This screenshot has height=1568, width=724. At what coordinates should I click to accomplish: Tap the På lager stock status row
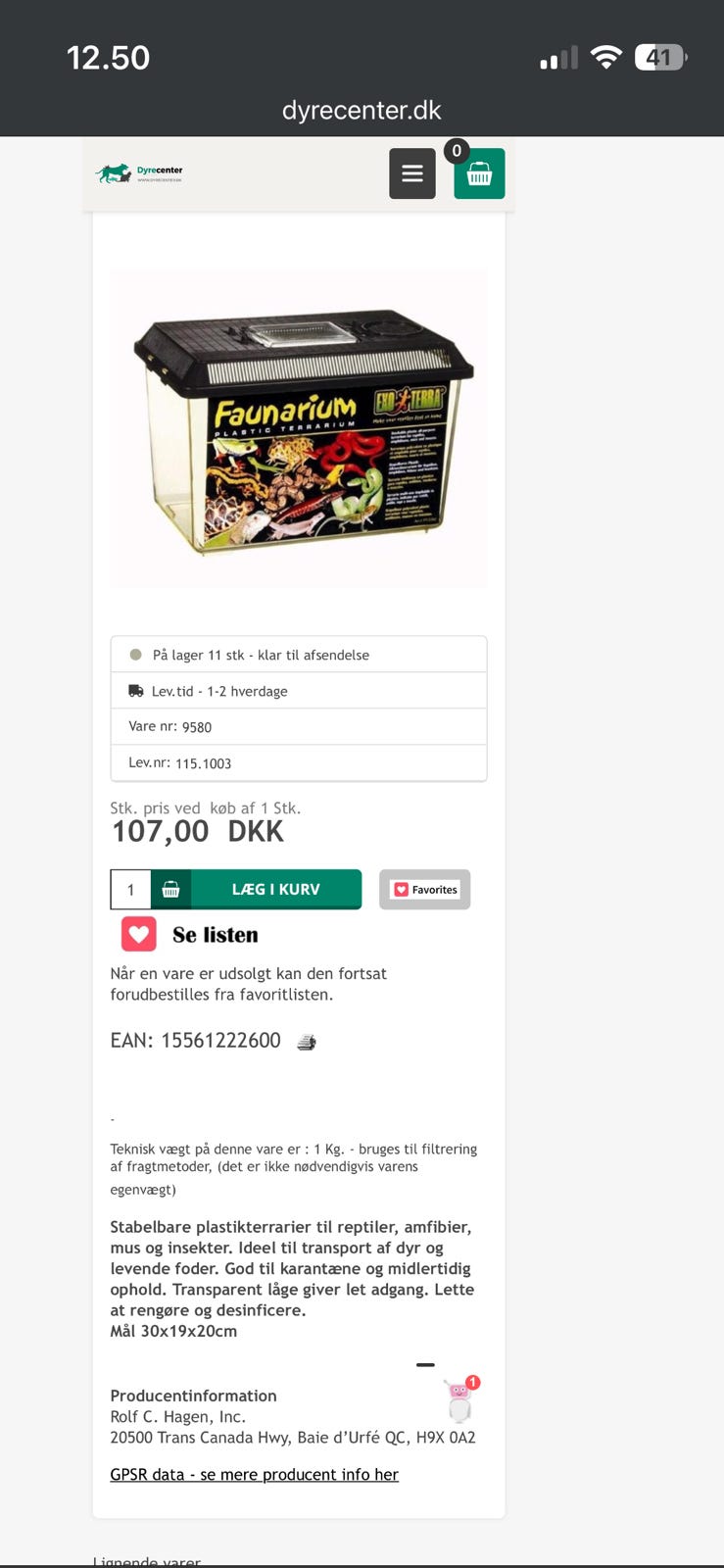pos(299,655)
